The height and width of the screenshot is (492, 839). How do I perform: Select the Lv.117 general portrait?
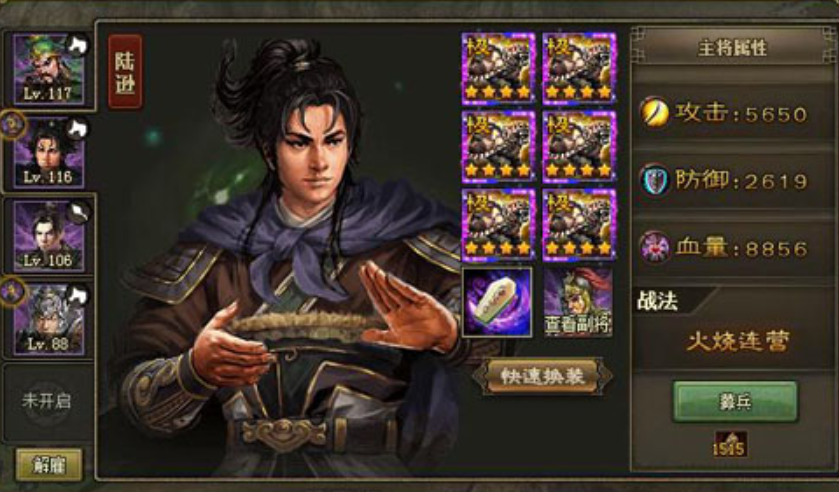(x=49, y=69)
